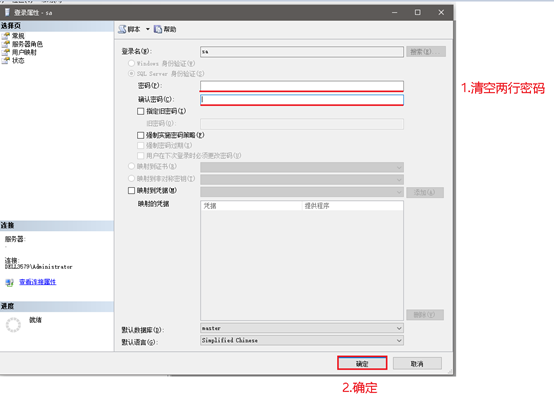Click the 用户映射 page icon
Image resolution: width=554 pixels, height=396 pixels.
(6, 52)
